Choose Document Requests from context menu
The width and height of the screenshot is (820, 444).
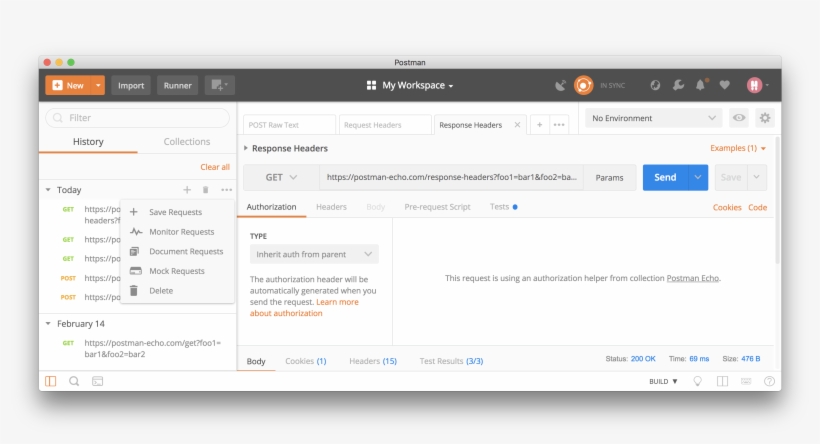click(177, 252)
